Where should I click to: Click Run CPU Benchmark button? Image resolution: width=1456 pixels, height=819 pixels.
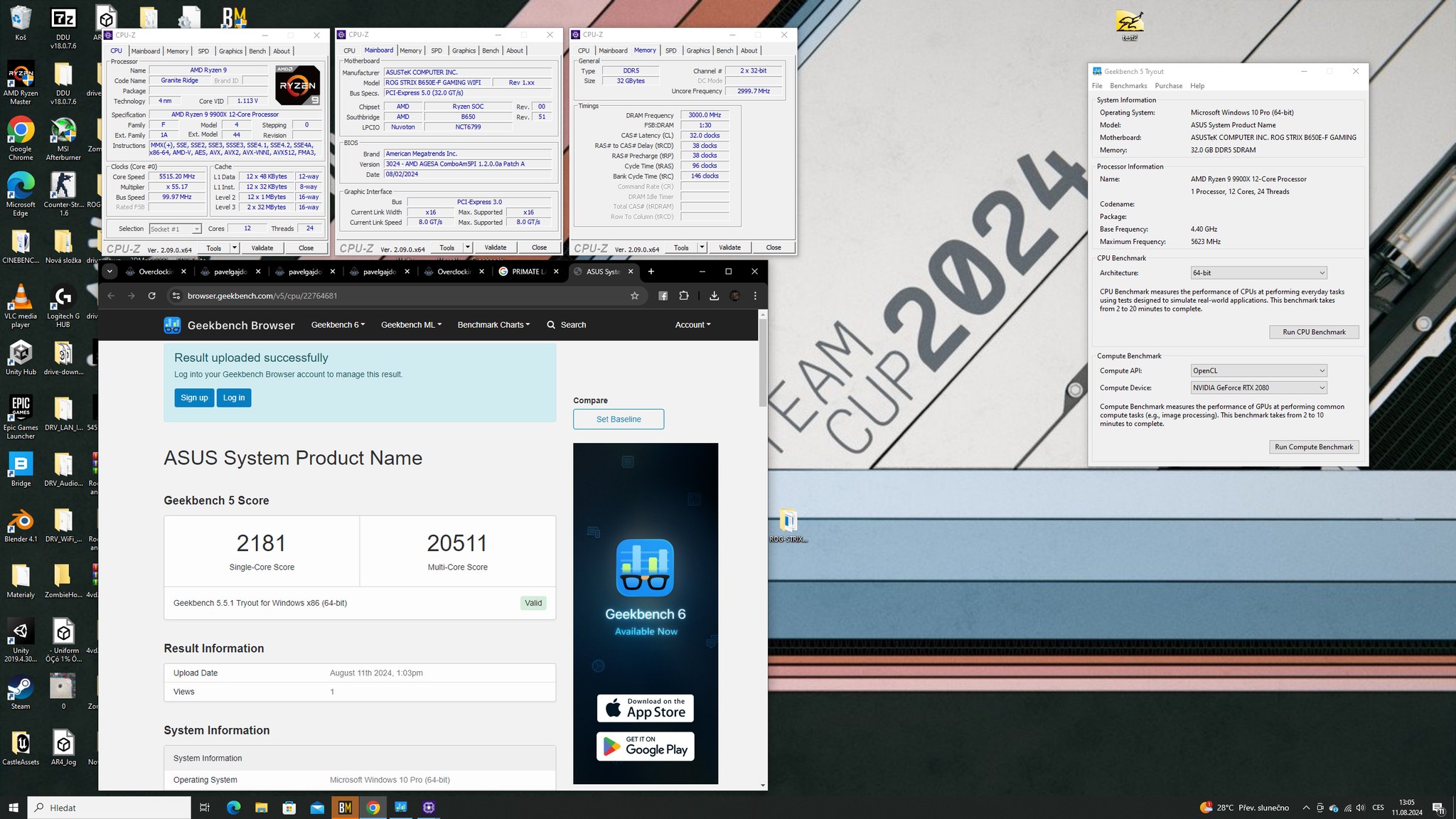[1314, 332]
